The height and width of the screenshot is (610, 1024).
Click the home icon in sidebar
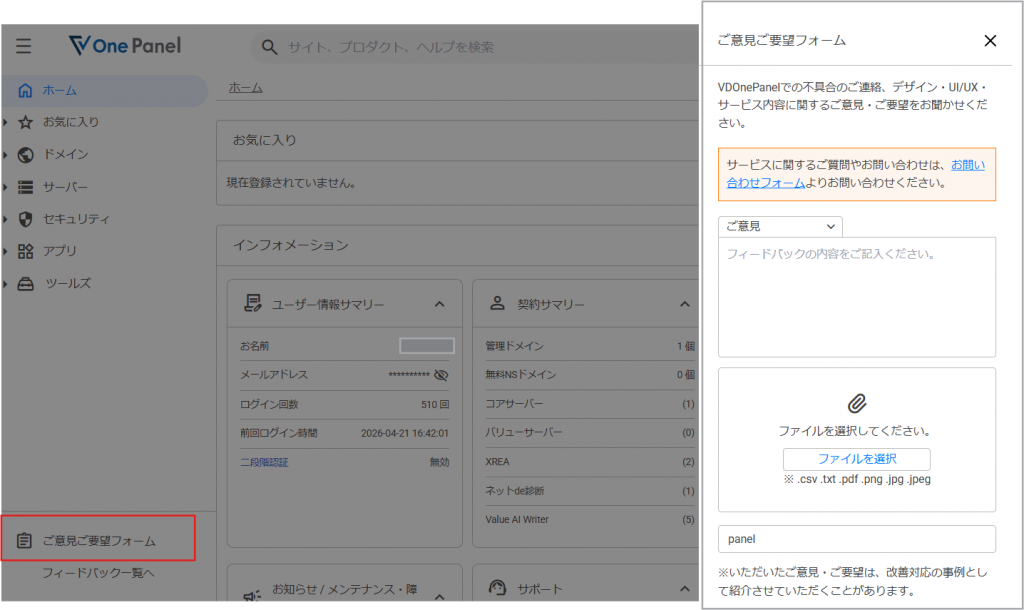coord(25,90)
